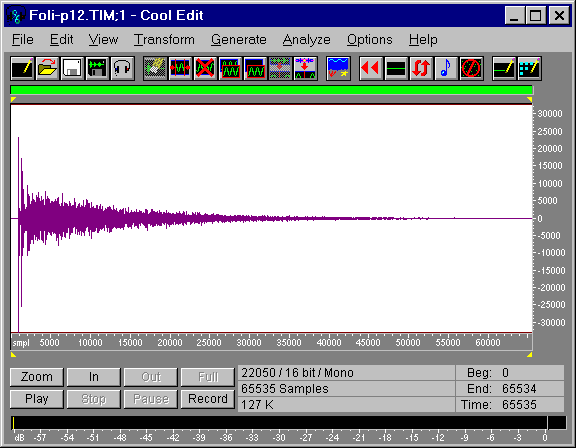Start playback with the Play button
Image resolution: width=576 pixels, height=448 pixels.
click(37, 399)
